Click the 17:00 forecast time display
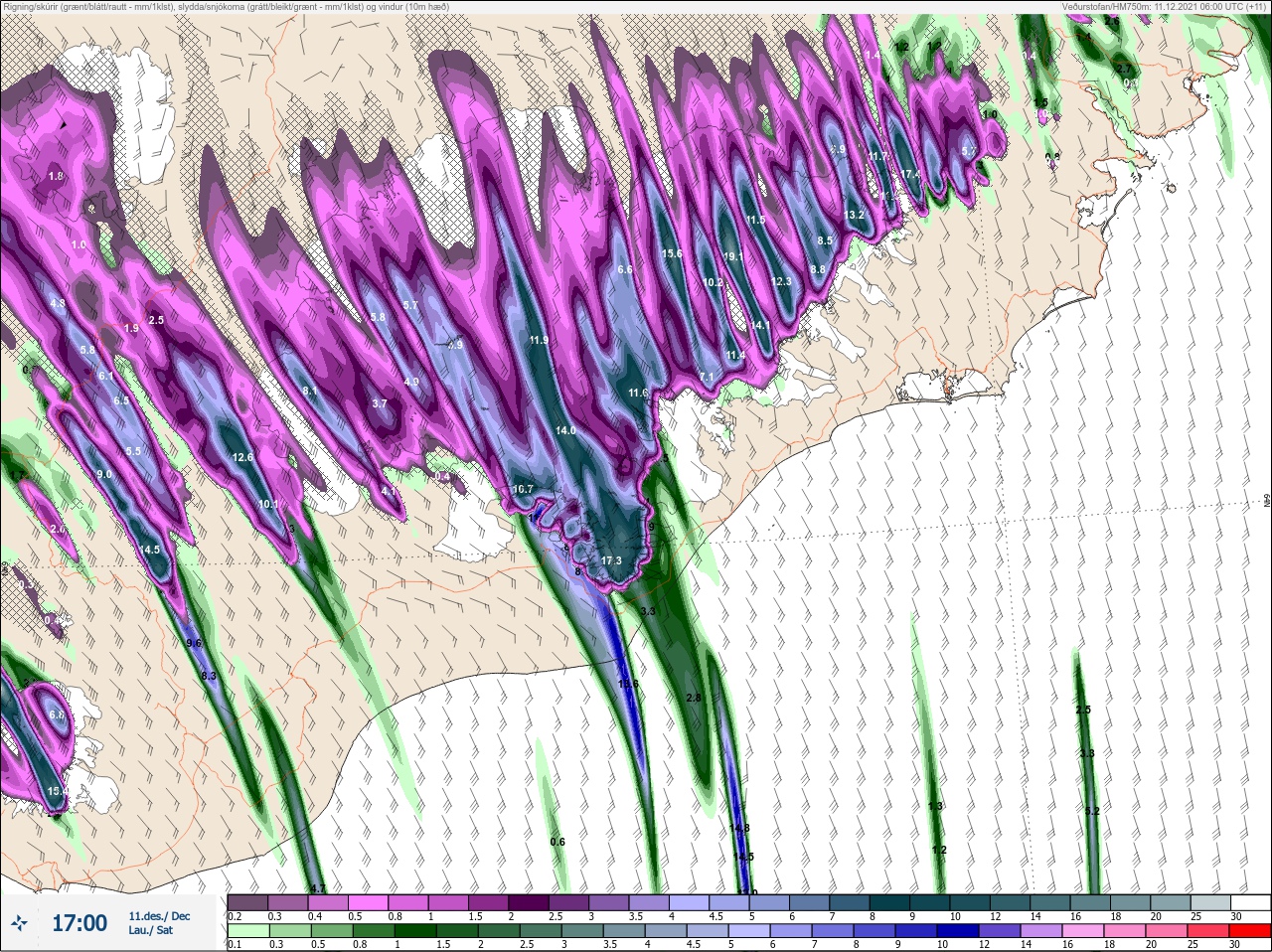1272x952 pixels. click(79, 923)
